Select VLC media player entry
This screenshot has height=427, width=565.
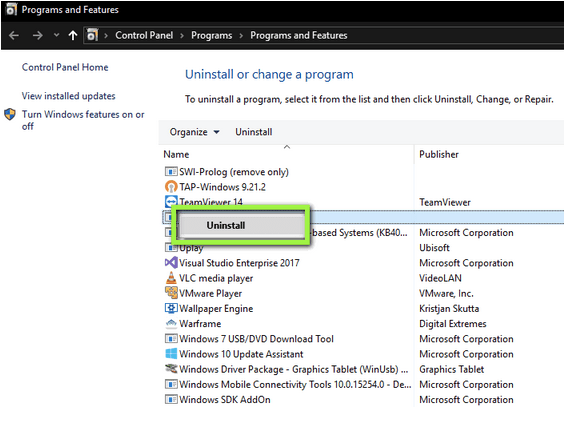point(216,278)
